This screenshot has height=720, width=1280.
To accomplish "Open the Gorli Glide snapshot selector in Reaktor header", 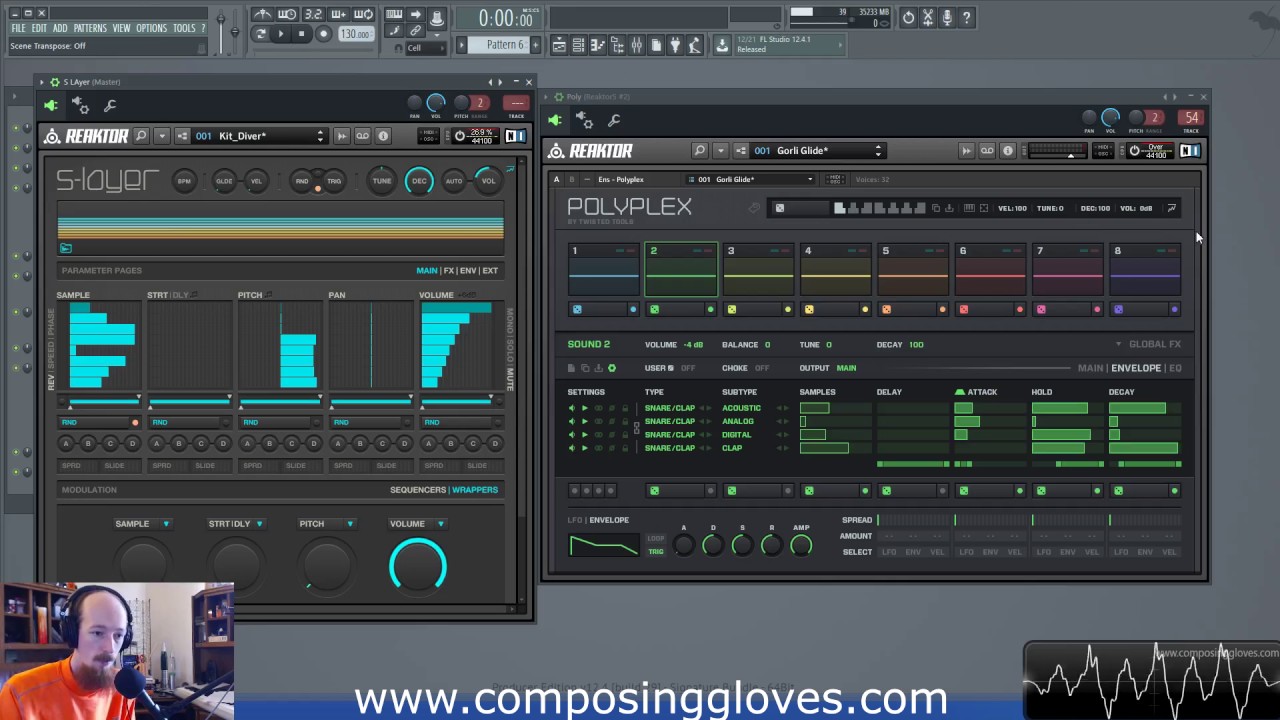I will pyautogui.click(x=818, y=151).
